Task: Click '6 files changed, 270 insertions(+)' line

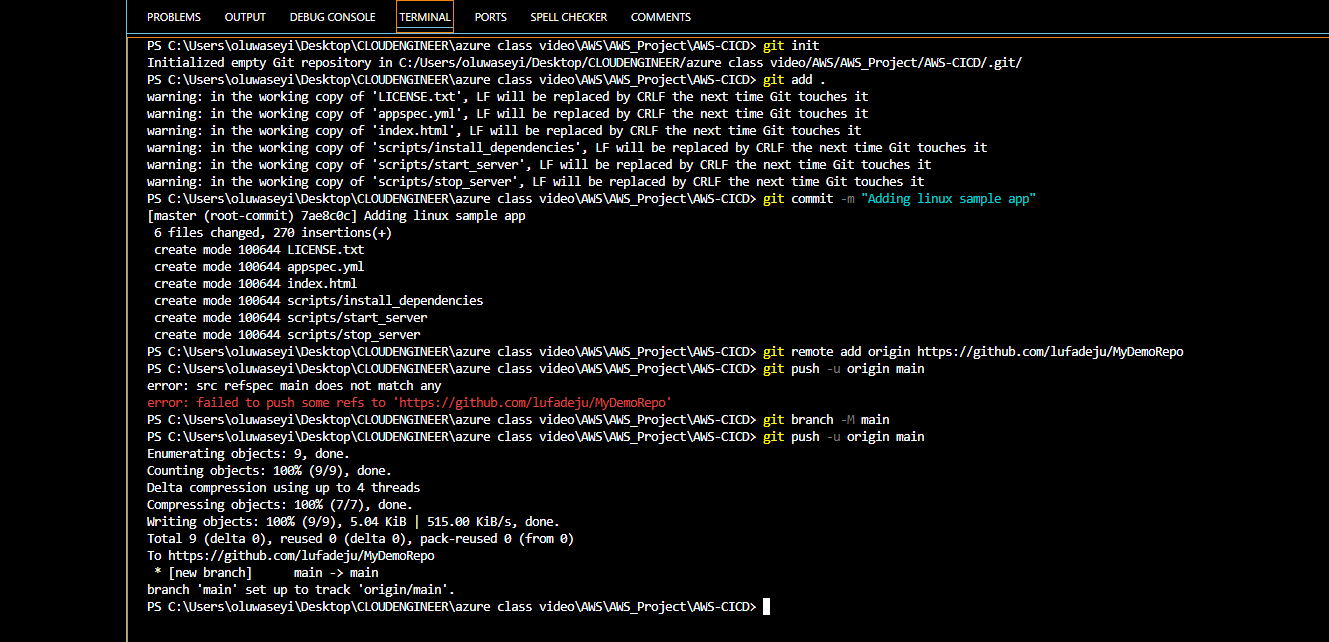Action: coord(273,233)
